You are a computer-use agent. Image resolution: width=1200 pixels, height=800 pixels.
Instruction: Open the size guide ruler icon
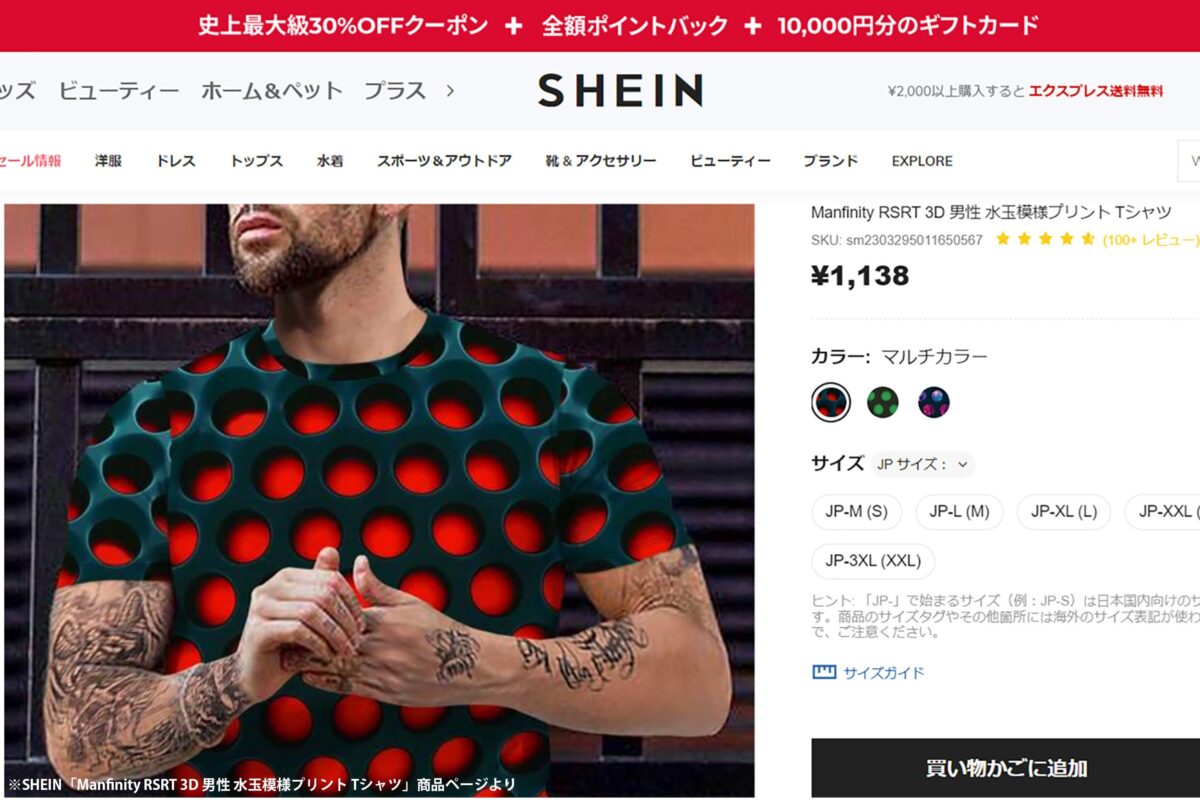coord(824,672)
